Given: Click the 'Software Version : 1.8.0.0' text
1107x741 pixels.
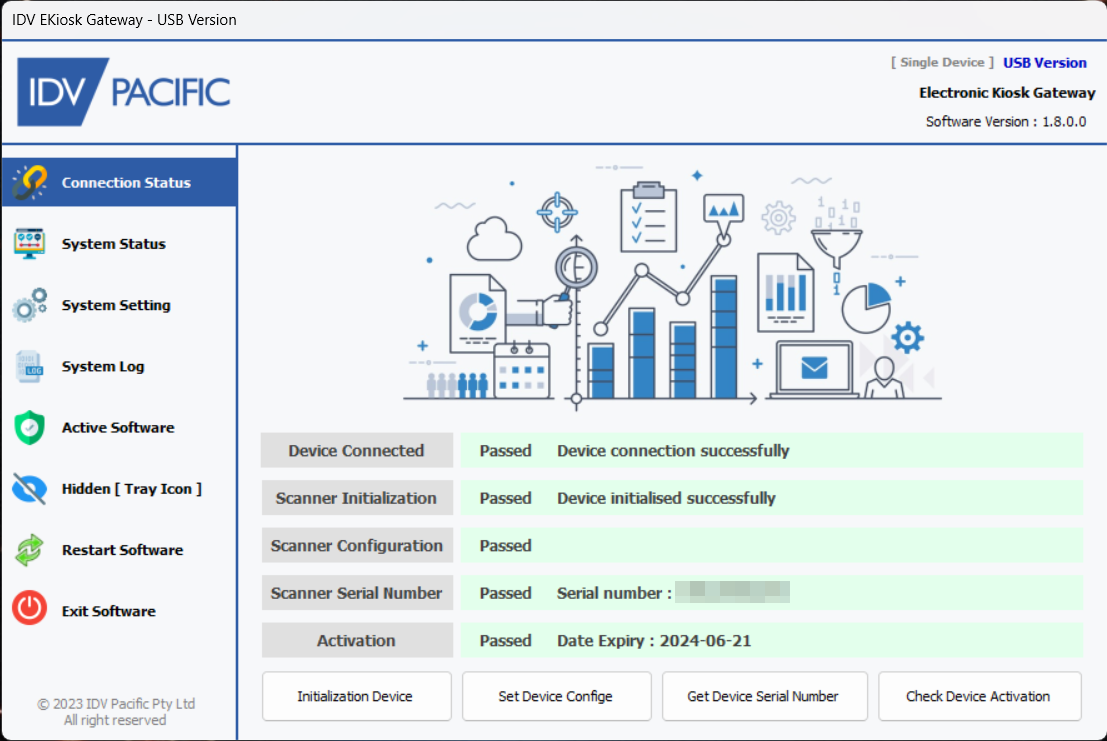Looking at the screenshot, I should 1006,121.
